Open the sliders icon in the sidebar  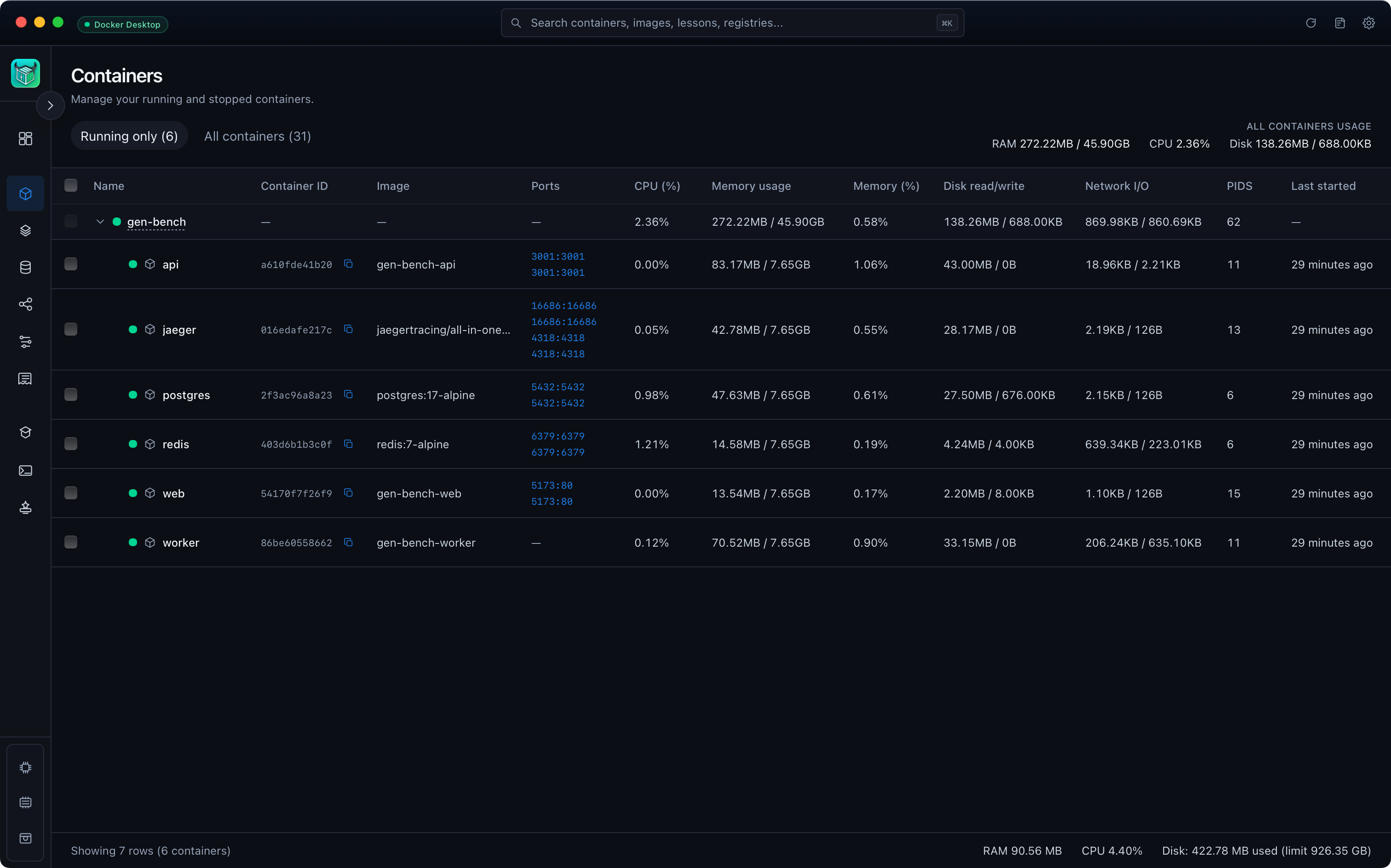coord(25,342)
